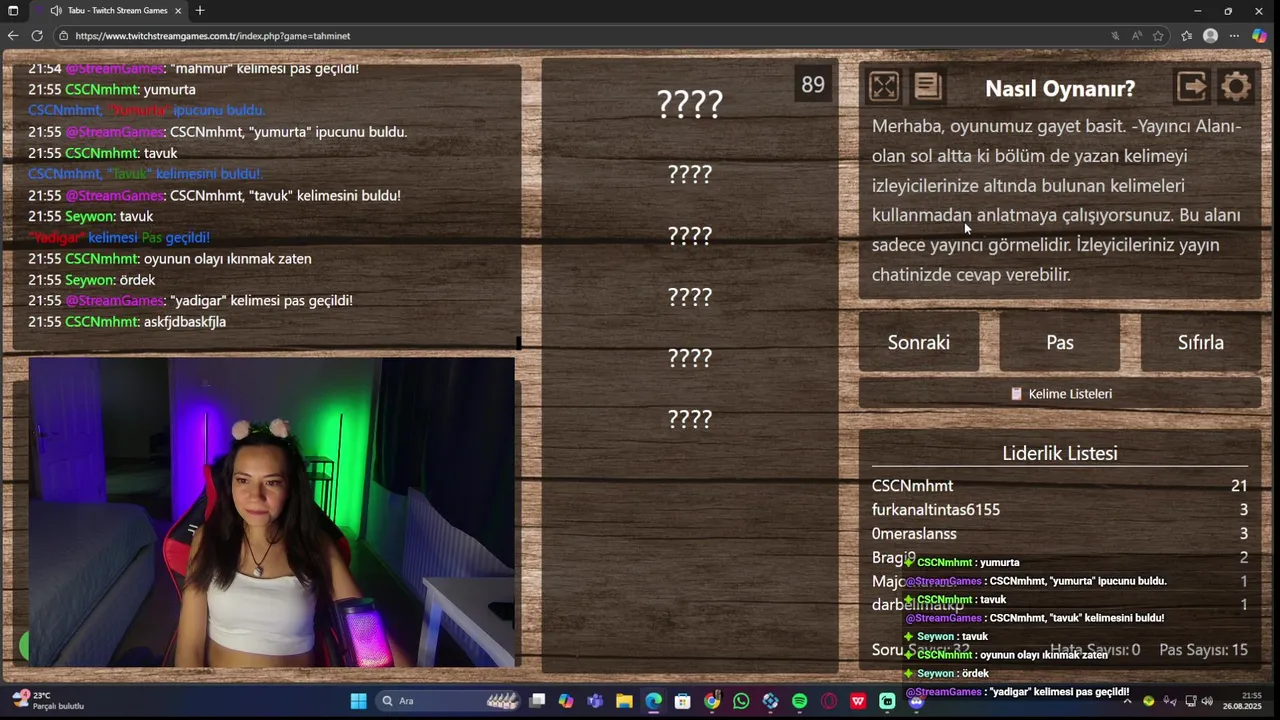Open Kelime Listeleri
The image size is (1280, 720).
click(1060, 393)
